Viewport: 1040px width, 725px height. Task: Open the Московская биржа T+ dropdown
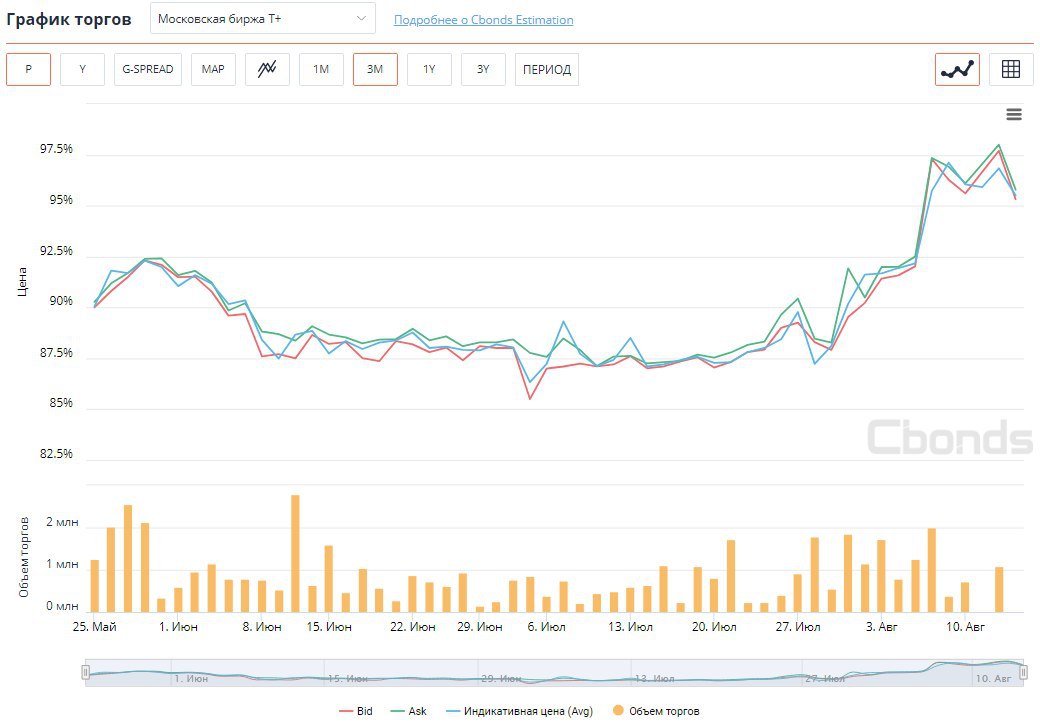click(262, 19)
